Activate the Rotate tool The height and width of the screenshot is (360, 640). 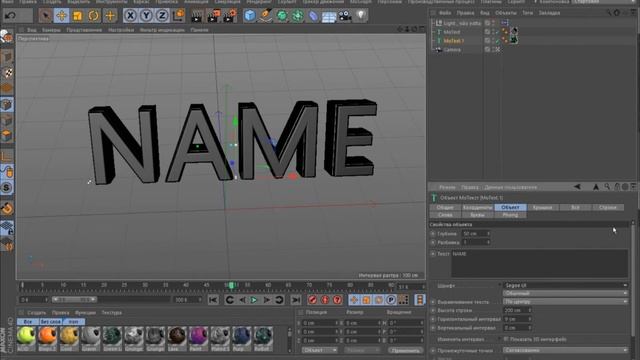pyautogui.click(x=93, y=16)
